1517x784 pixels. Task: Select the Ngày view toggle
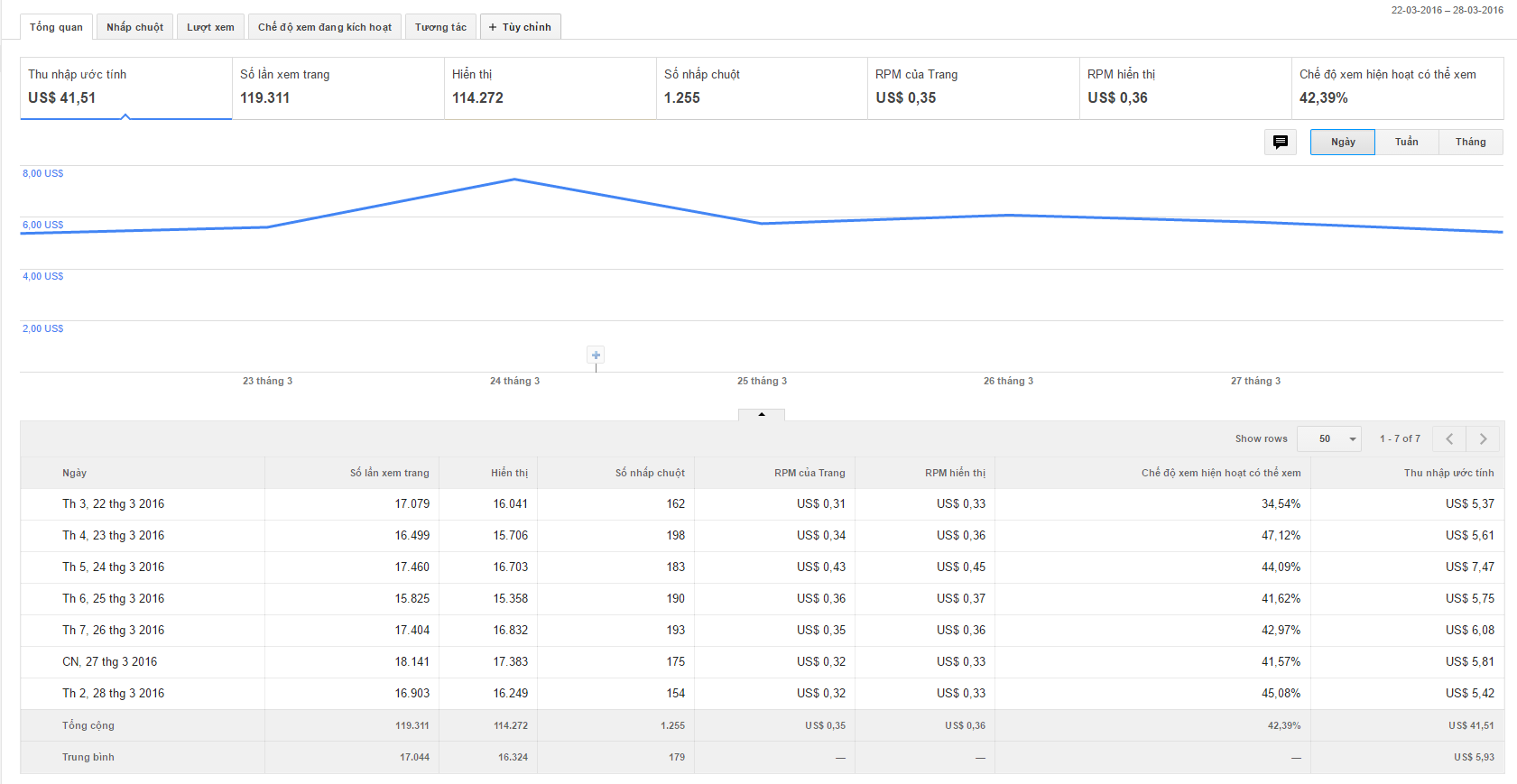tap(1343, 142)
